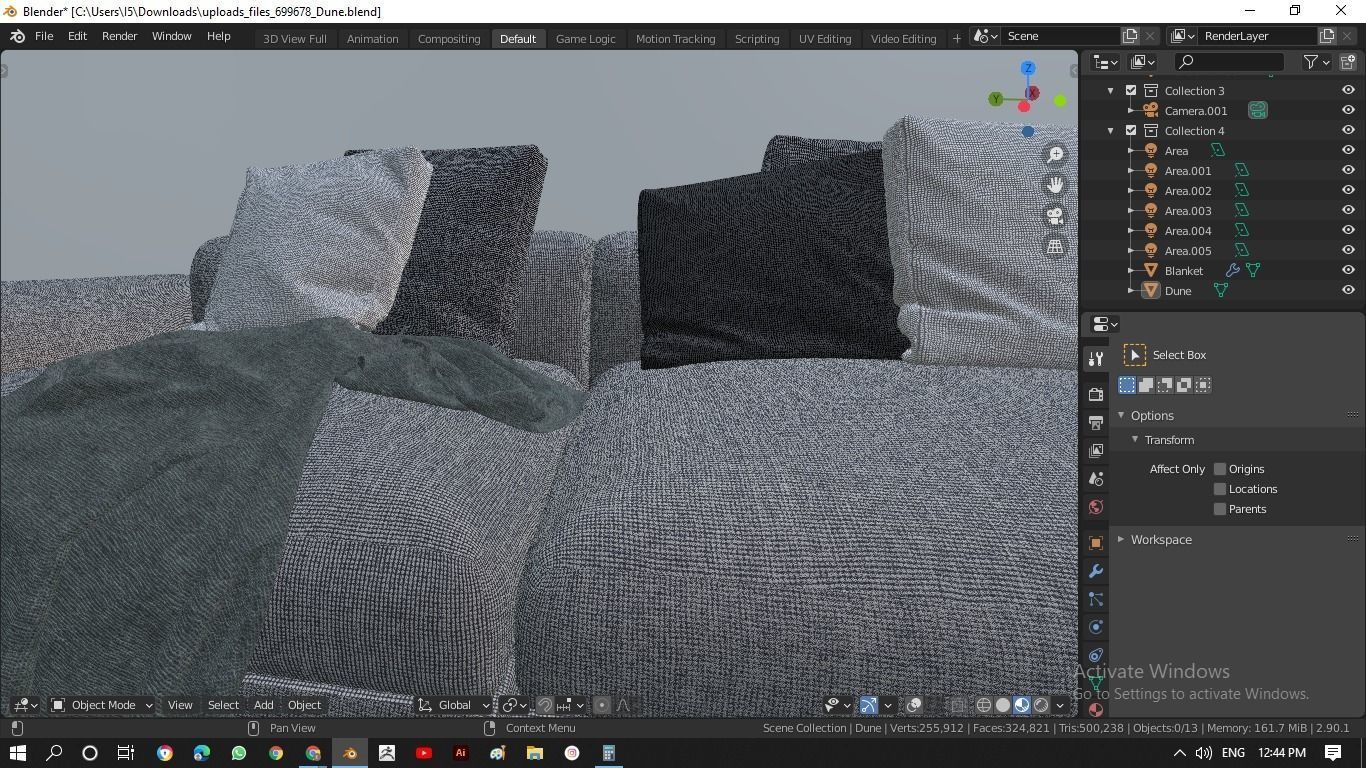Select the Set selection mode icon
This screenshot has width=1366, height=768.
(x=1127, y=385)
